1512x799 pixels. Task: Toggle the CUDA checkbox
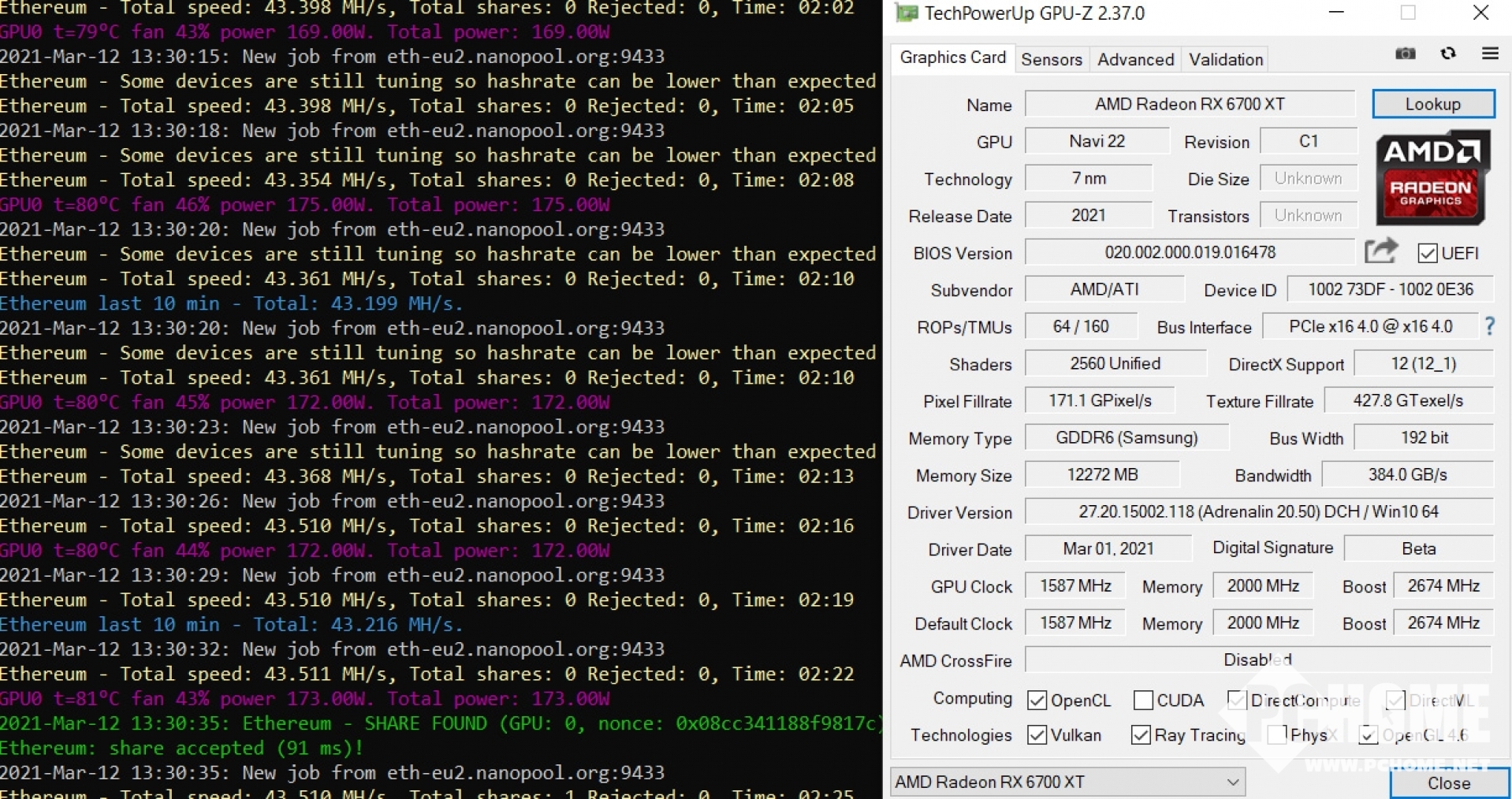point(1142,701)
